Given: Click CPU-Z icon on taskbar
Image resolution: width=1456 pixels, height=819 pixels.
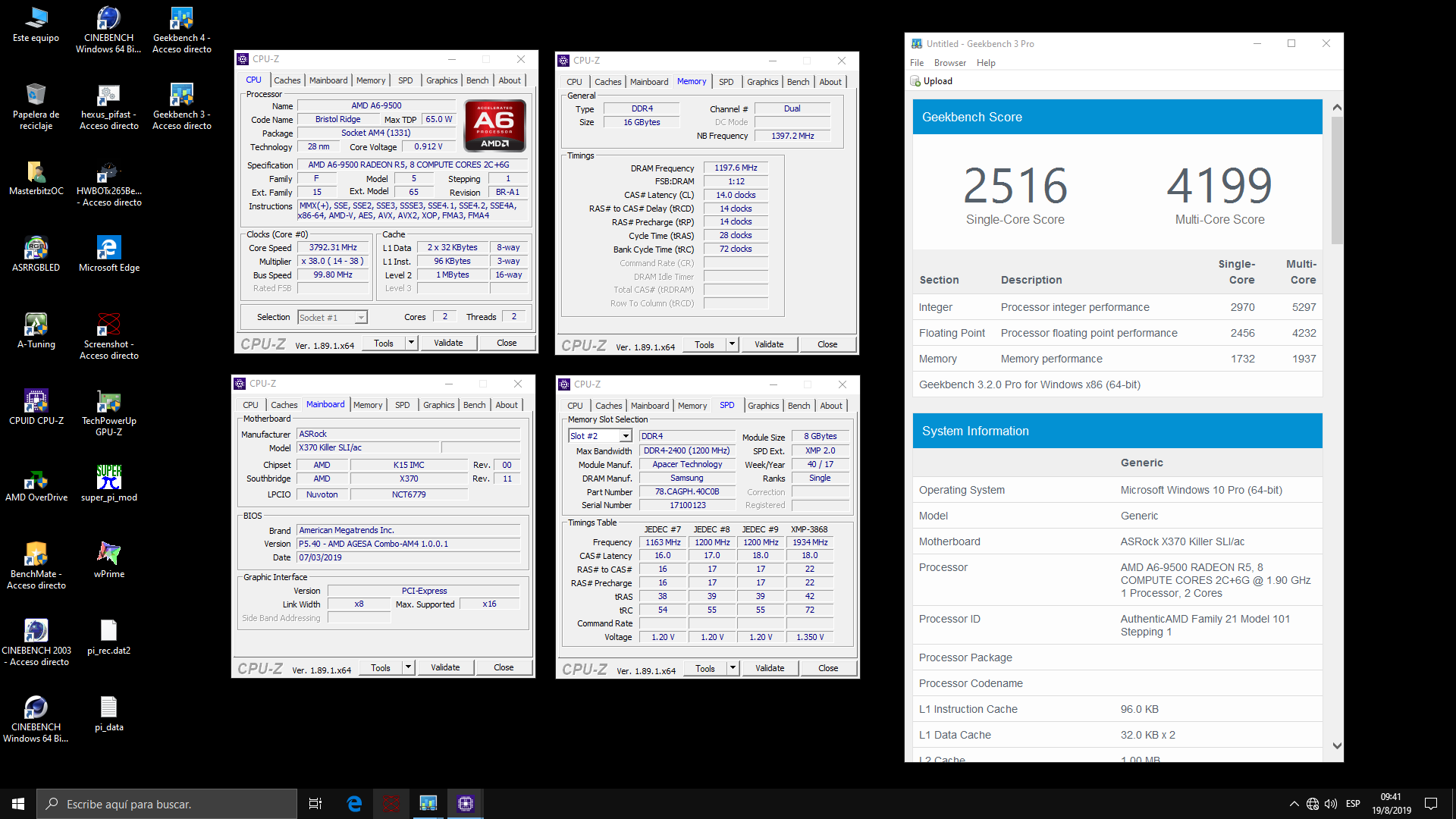Looking at the screenshot, I should tap(466, 804).
